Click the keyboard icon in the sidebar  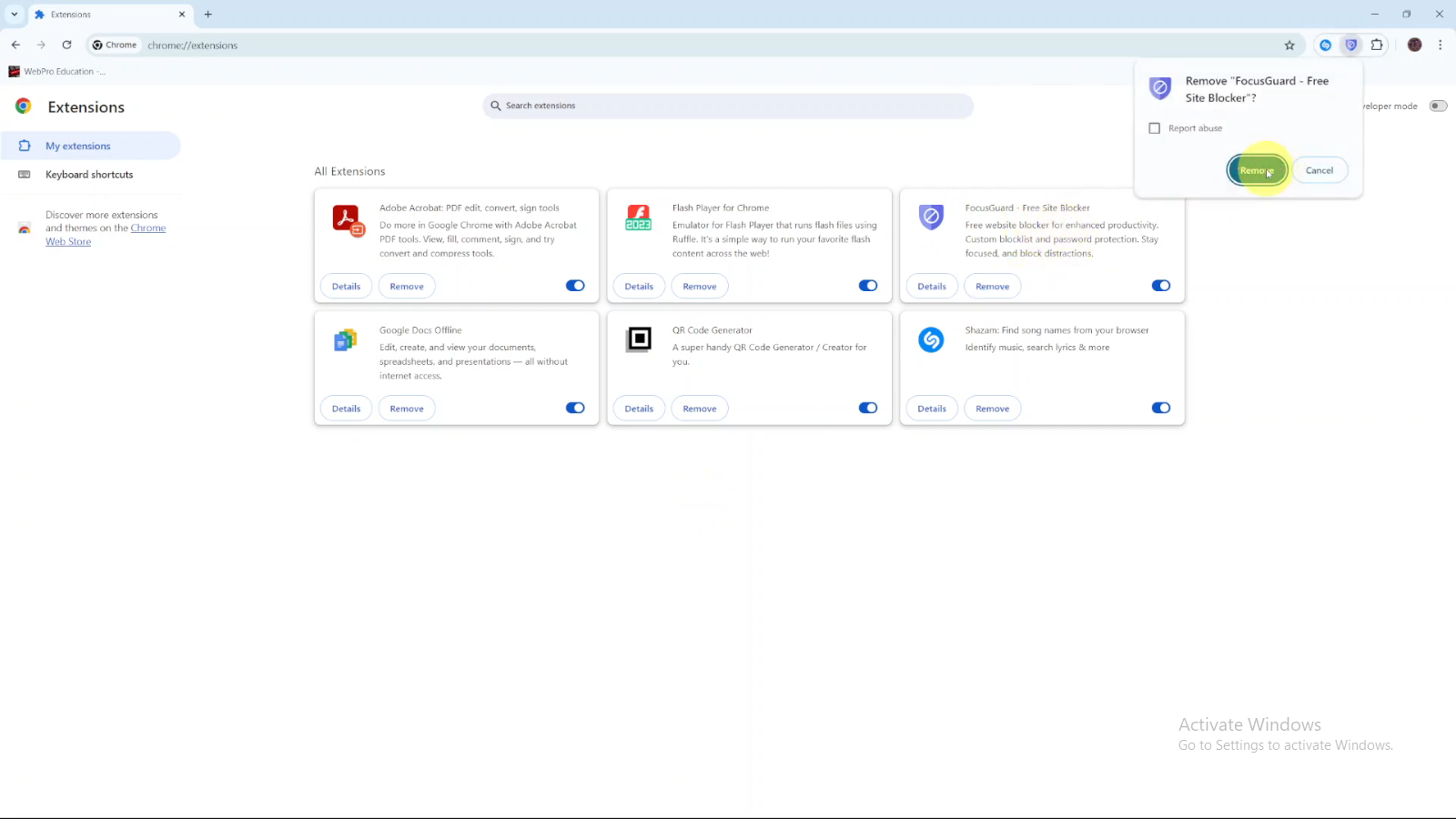click(25, 175)
